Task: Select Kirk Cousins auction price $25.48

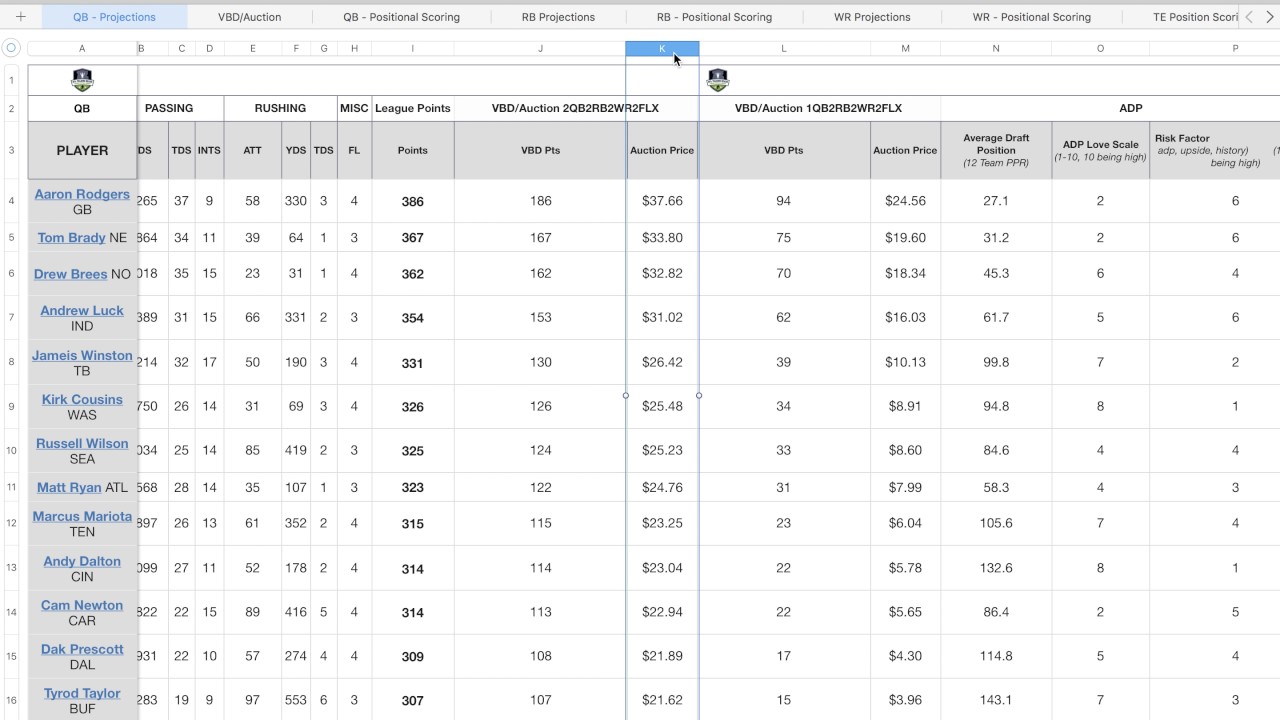Action: click(662, 406)
